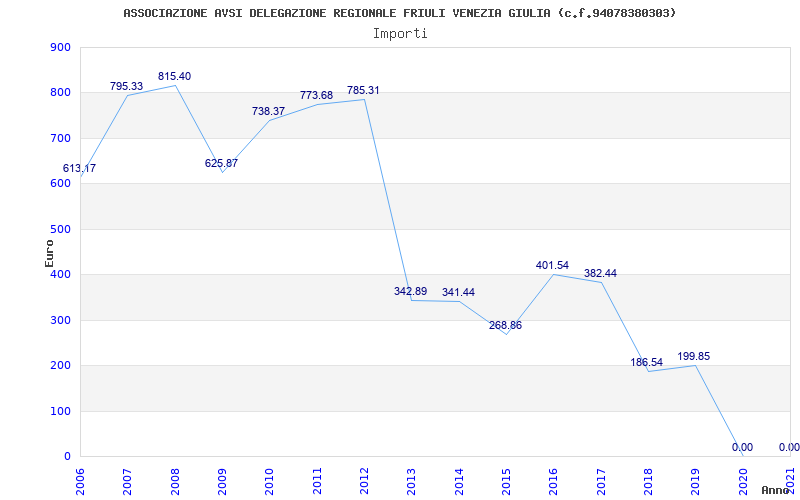Select the 795.33 data label
This screenshot has height=500, width=800.
tap(127, 86)
